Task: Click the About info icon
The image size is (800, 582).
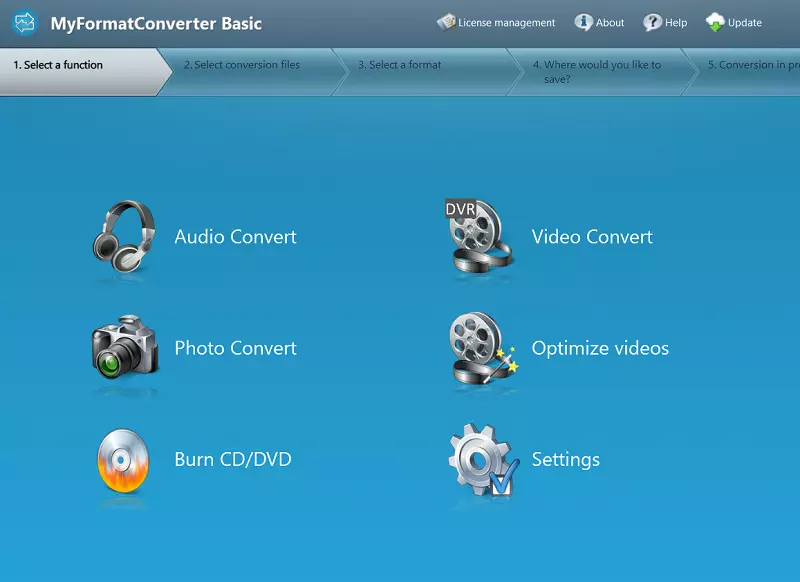Action: click(x=583, y=22)
